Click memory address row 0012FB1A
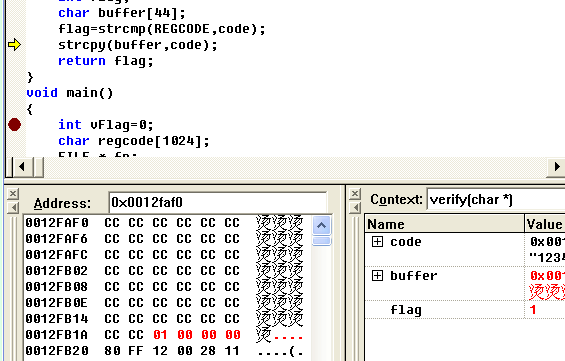Screen dimensions: 565x361 click(x=164, y=335)
